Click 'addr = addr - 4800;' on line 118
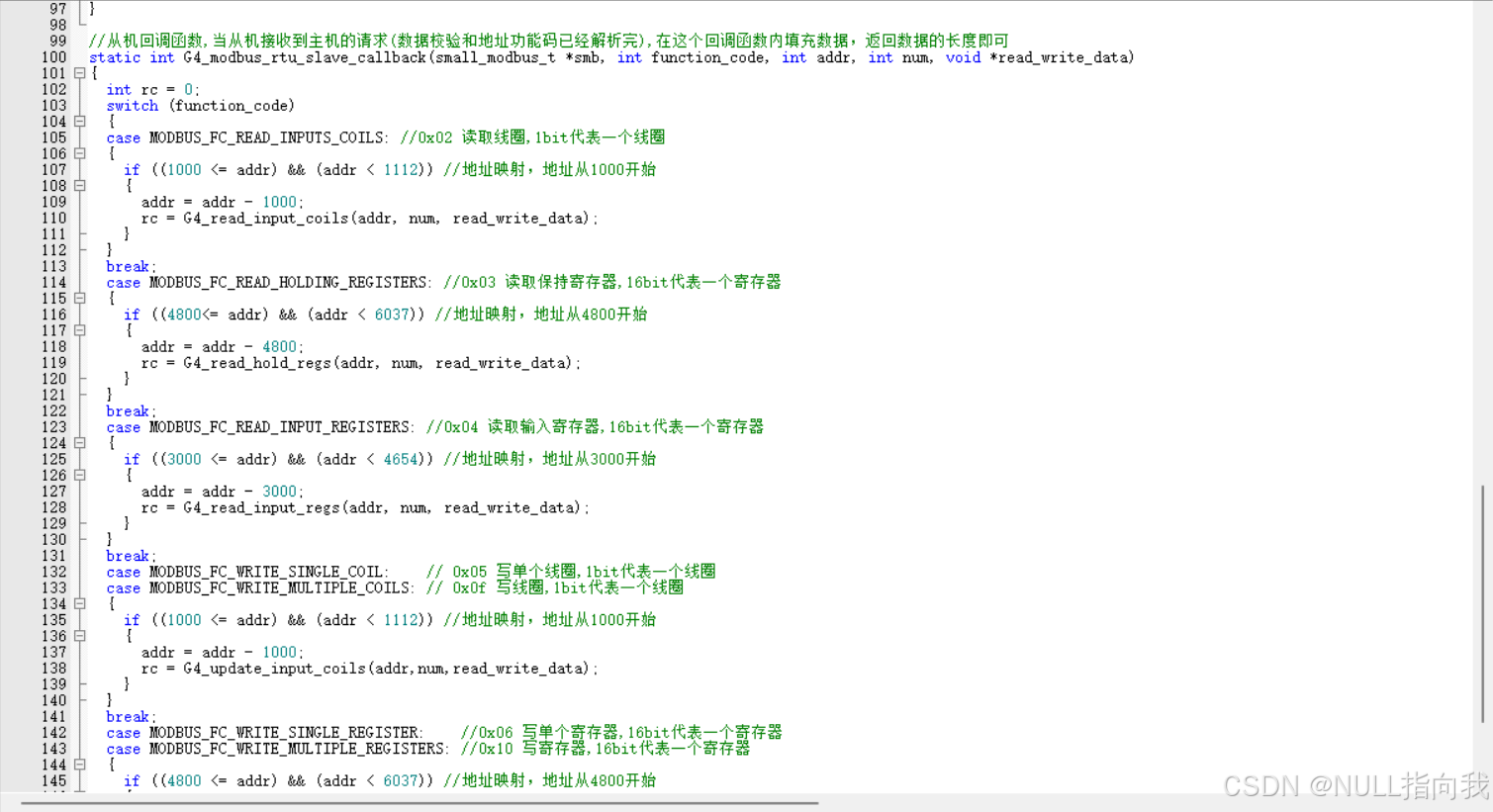The width and height of the screenshot is (1493, 812). tap(223, 347)
